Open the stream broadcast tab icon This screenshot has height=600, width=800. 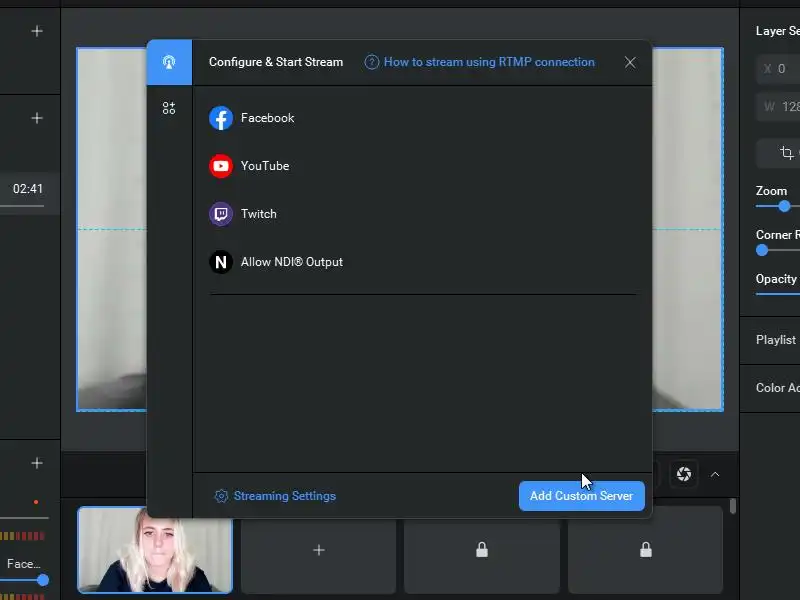coord(169,62)
